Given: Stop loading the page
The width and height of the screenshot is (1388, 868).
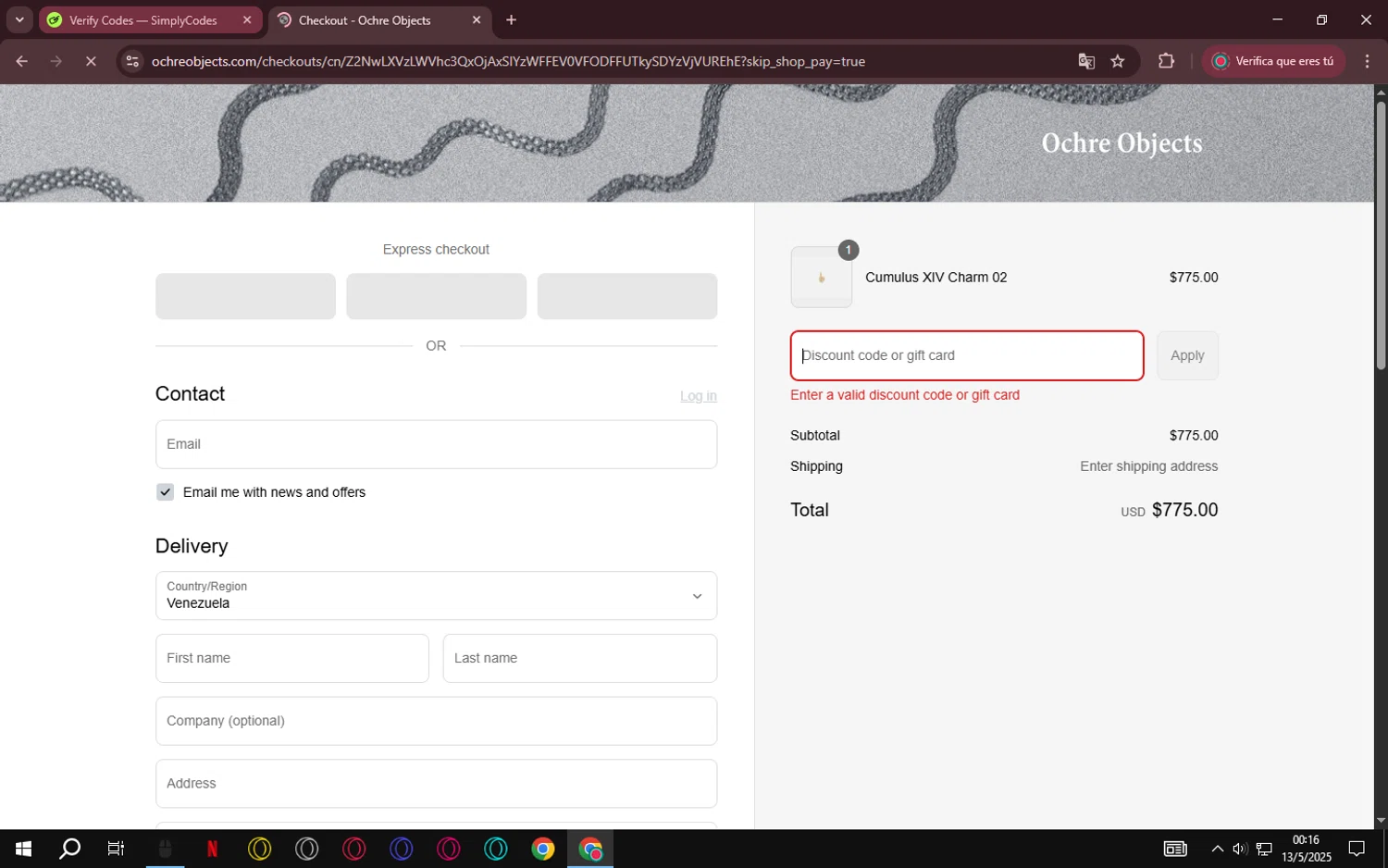Looking at the screenshot, I should pos(91,62).
